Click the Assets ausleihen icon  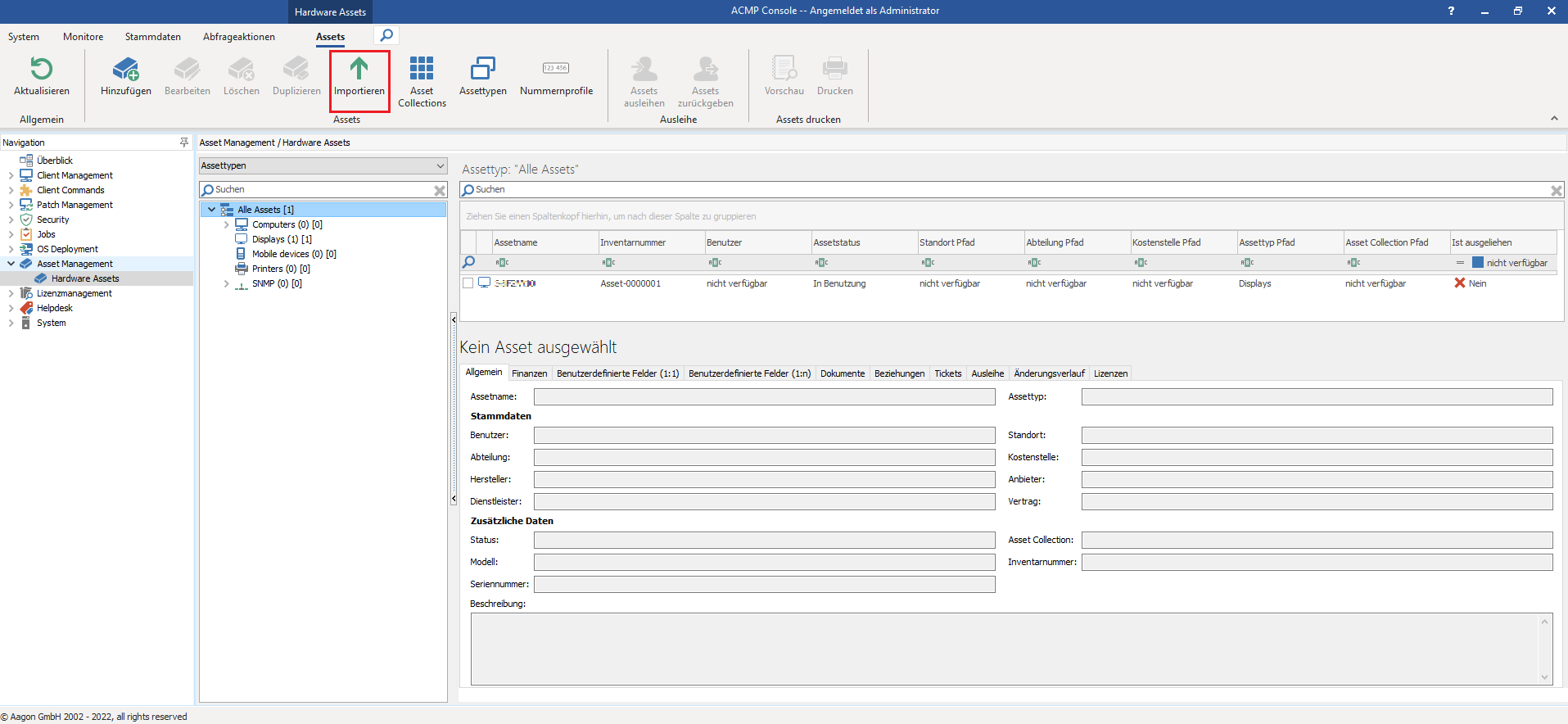(644, 69)
